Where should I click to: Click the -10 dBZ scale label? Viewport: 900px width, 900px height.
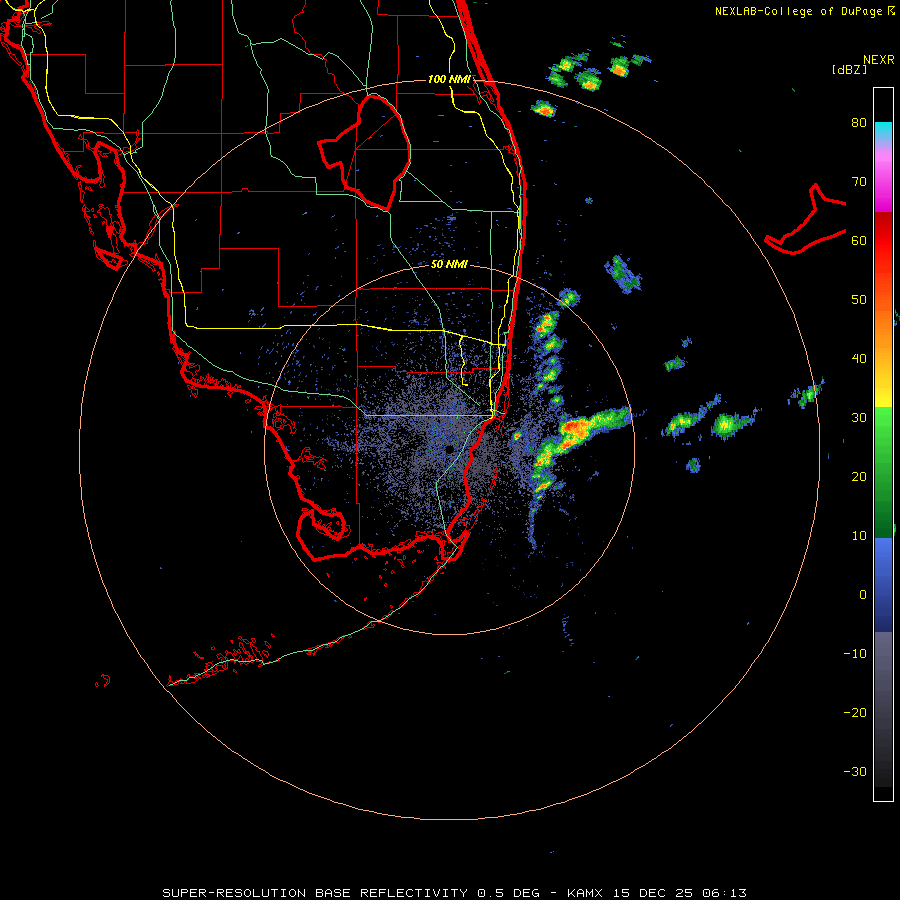(855, 654)
